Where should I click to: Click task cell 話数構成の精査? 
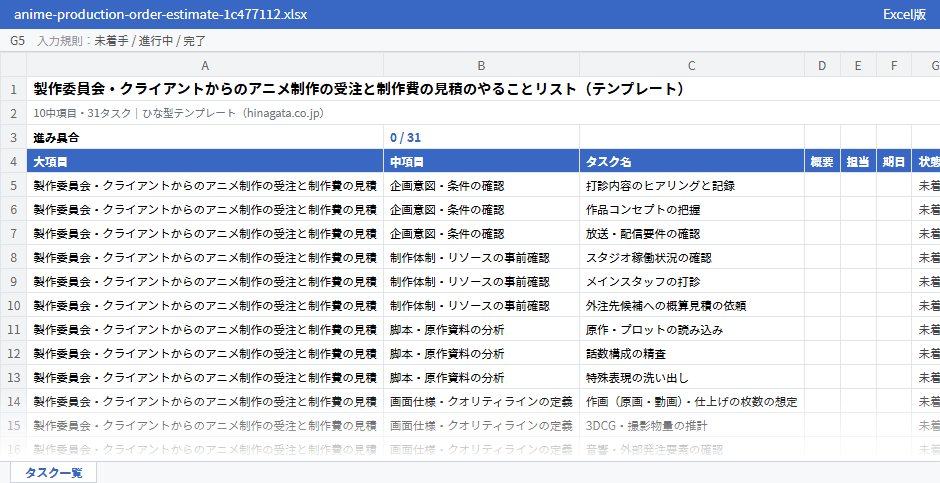point(692,353)
